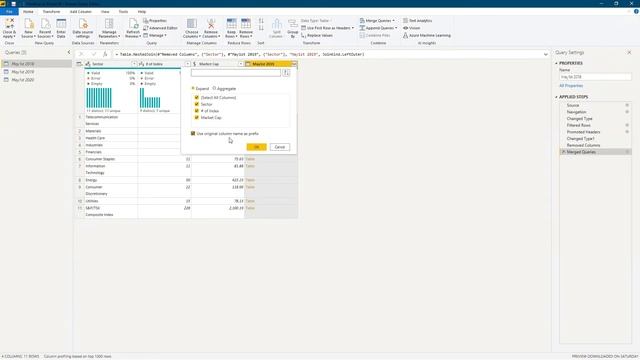Click the Keep Rows icon
The image size is (640, 360).
(231, 24)
